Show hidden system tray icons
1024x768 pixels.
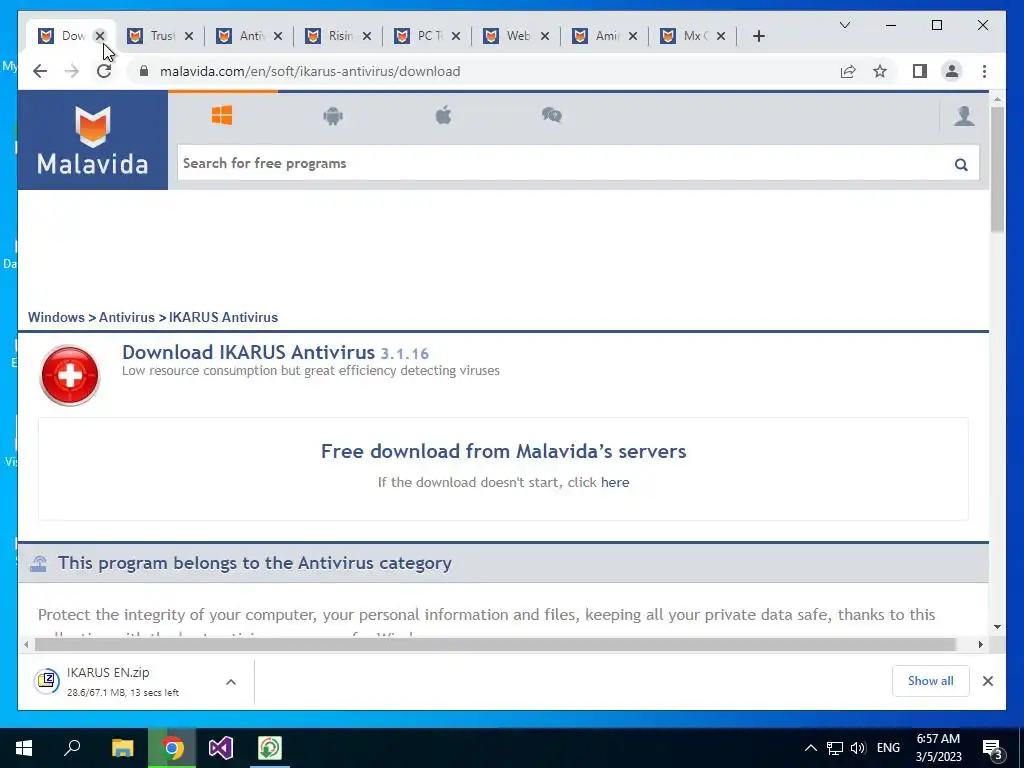[810, 748]
